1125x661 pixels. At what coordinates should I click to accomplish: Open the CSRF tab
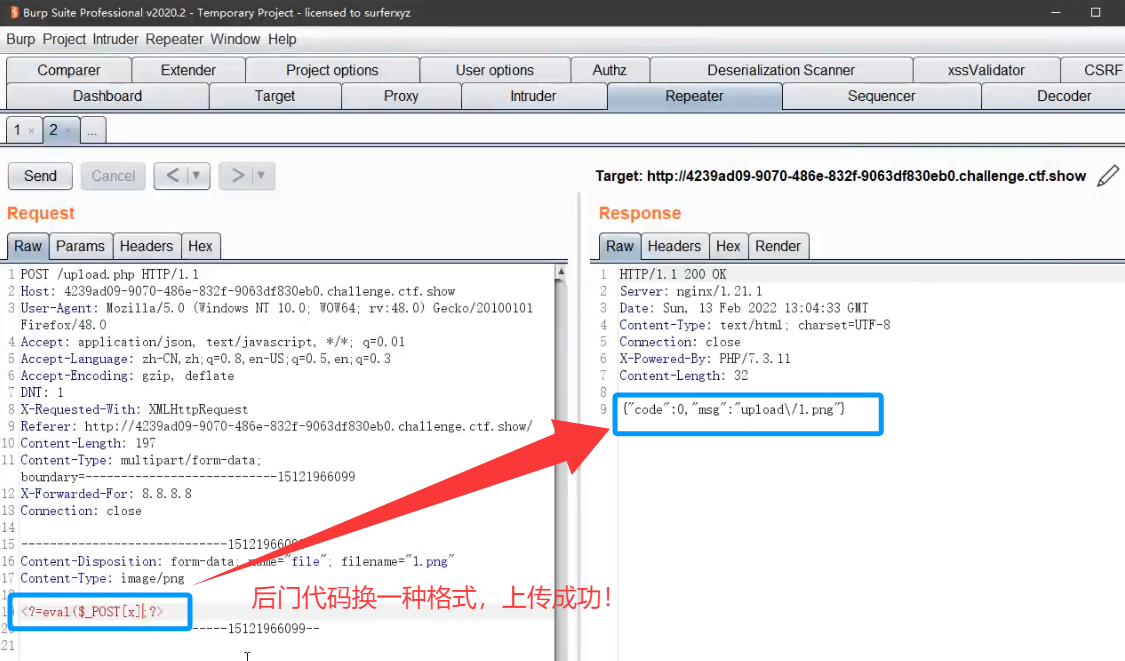[x=1093, y=70]
